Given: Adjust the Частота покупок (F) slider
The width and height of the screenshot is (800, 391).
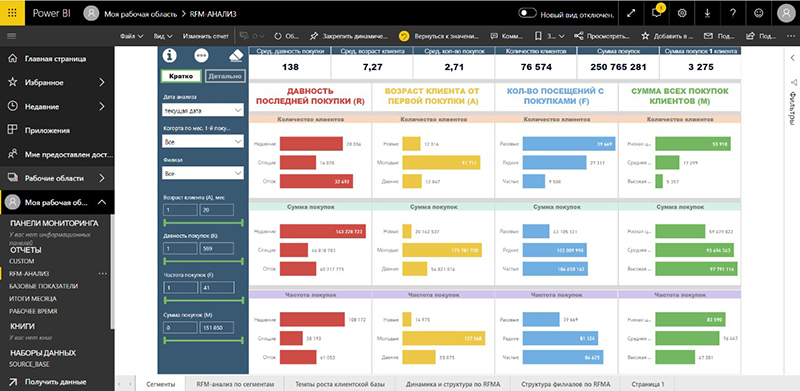Looking at the screenshot, I should click(x=203, y=301).
